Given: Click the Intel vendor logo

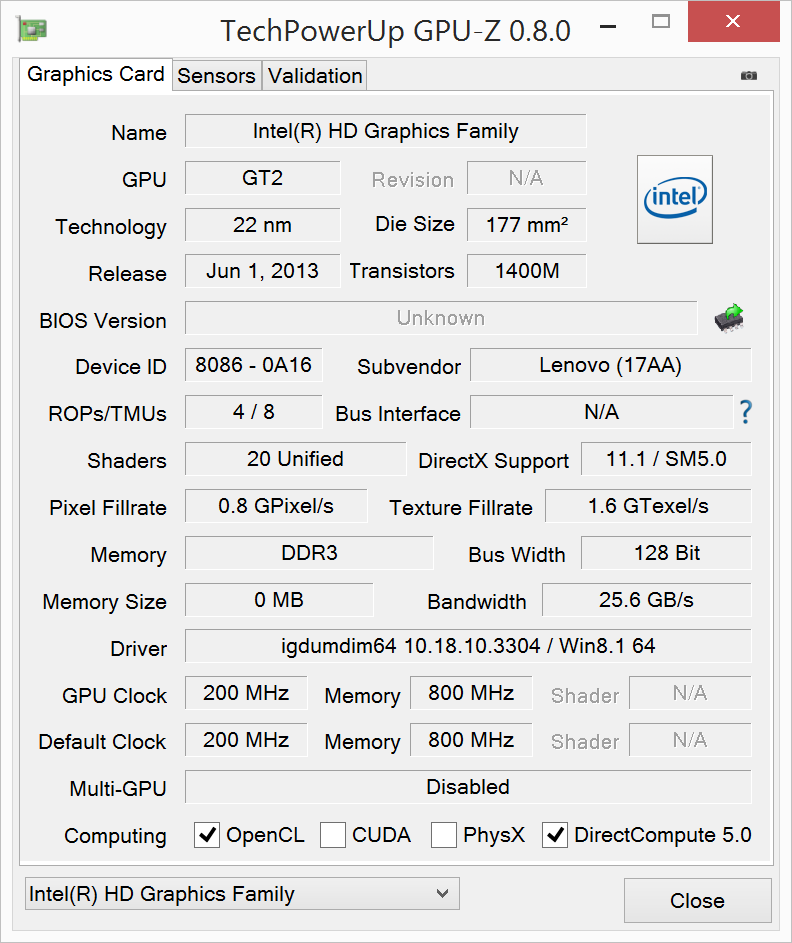Looking at the screenshot, I should click(x=675, y=199).
